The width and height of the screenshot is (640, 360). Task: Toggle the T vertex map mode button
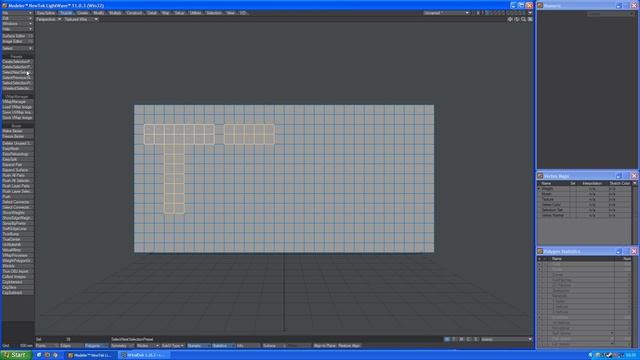(454, 339)
